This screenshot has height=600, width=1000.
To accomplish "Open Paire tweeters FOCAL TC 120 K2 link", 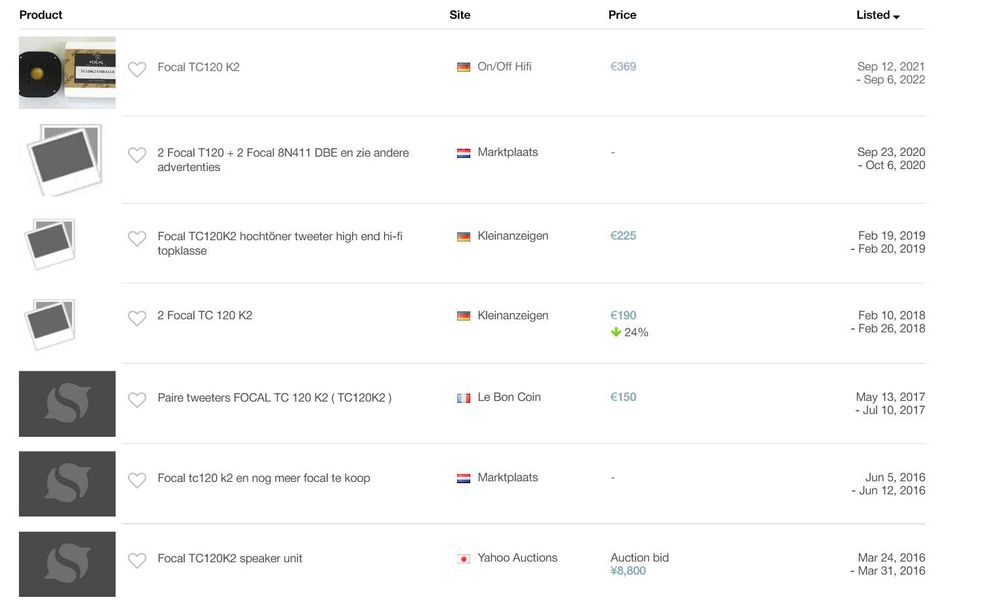I will pyautogui.click(x=274, y=398).
